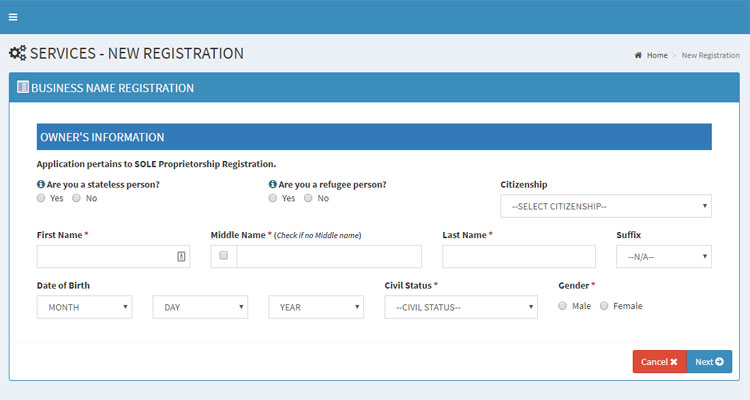Click info icon next to stateless person question
Viewport: 750px width, 400px height.
point(41,184)
